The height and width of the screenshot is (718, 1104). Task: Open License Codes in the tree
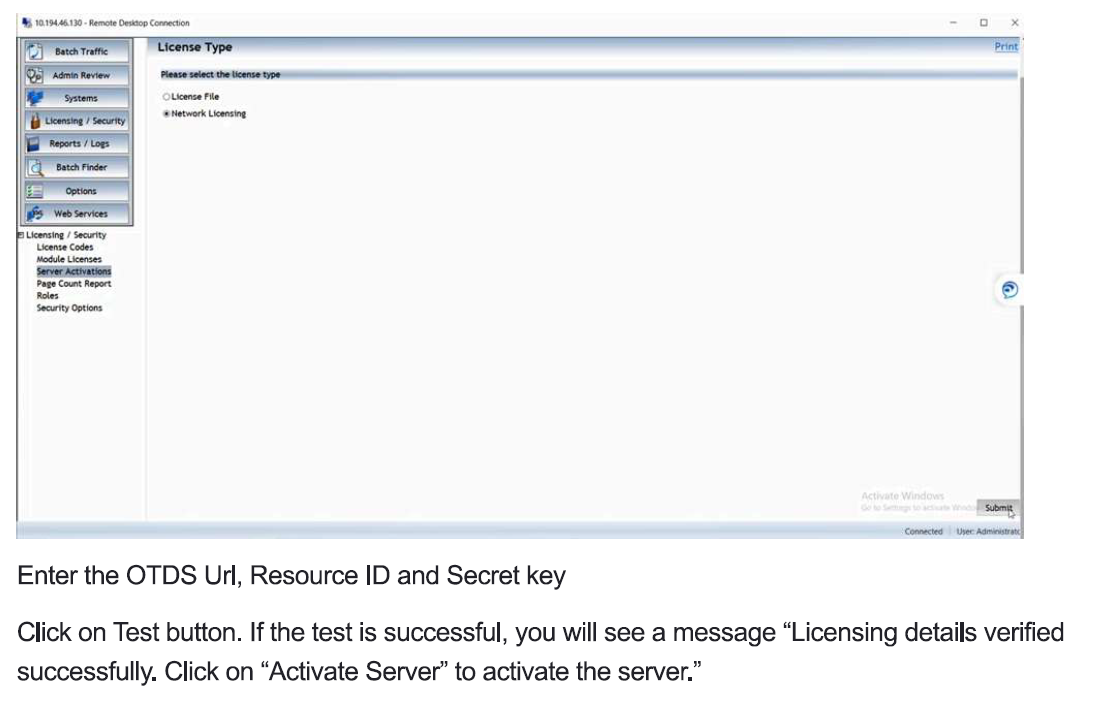65,247
